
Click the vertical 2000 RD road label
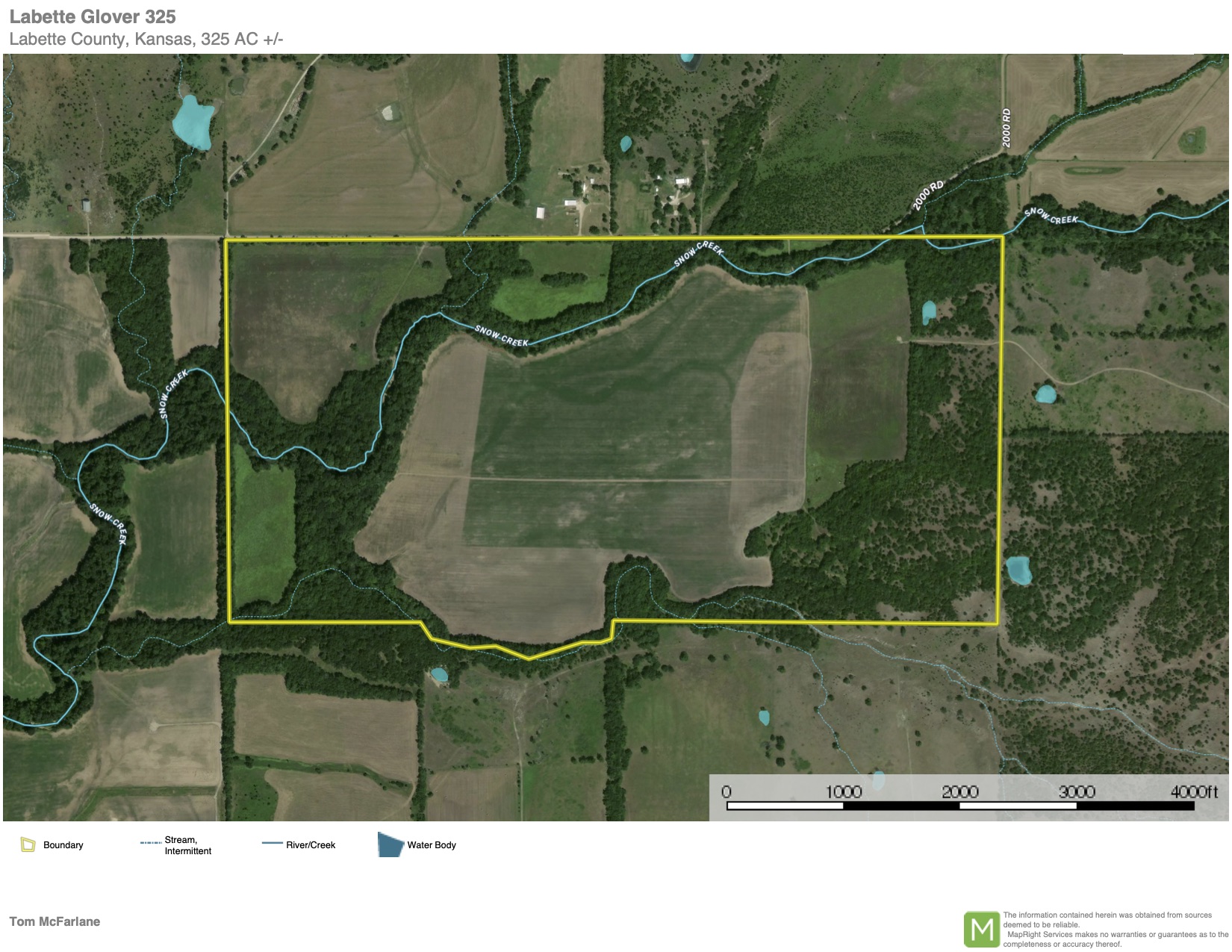pyautogui.click(x=1007, y=128)
